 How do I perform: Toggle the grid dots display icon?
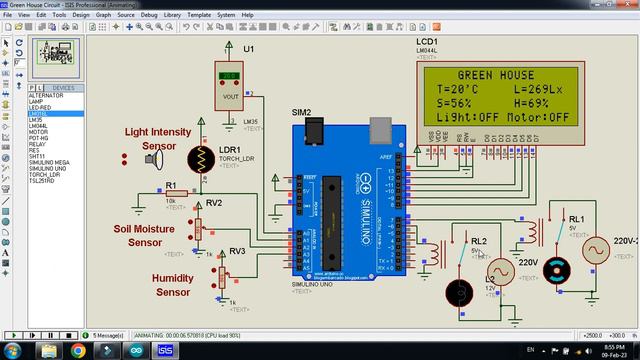[102, 27]
